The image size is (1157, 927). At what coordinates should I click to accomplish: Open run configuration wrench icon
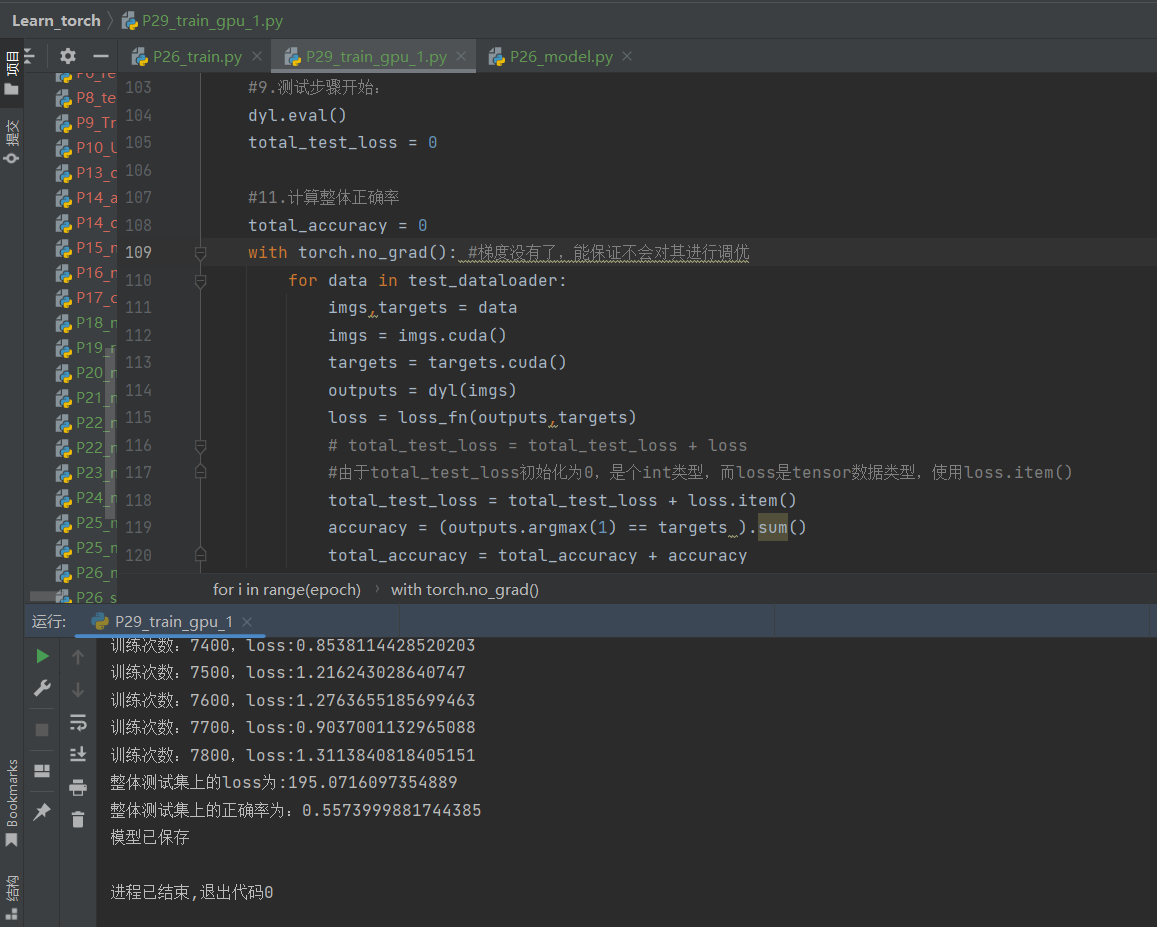(x=43, y=689)
